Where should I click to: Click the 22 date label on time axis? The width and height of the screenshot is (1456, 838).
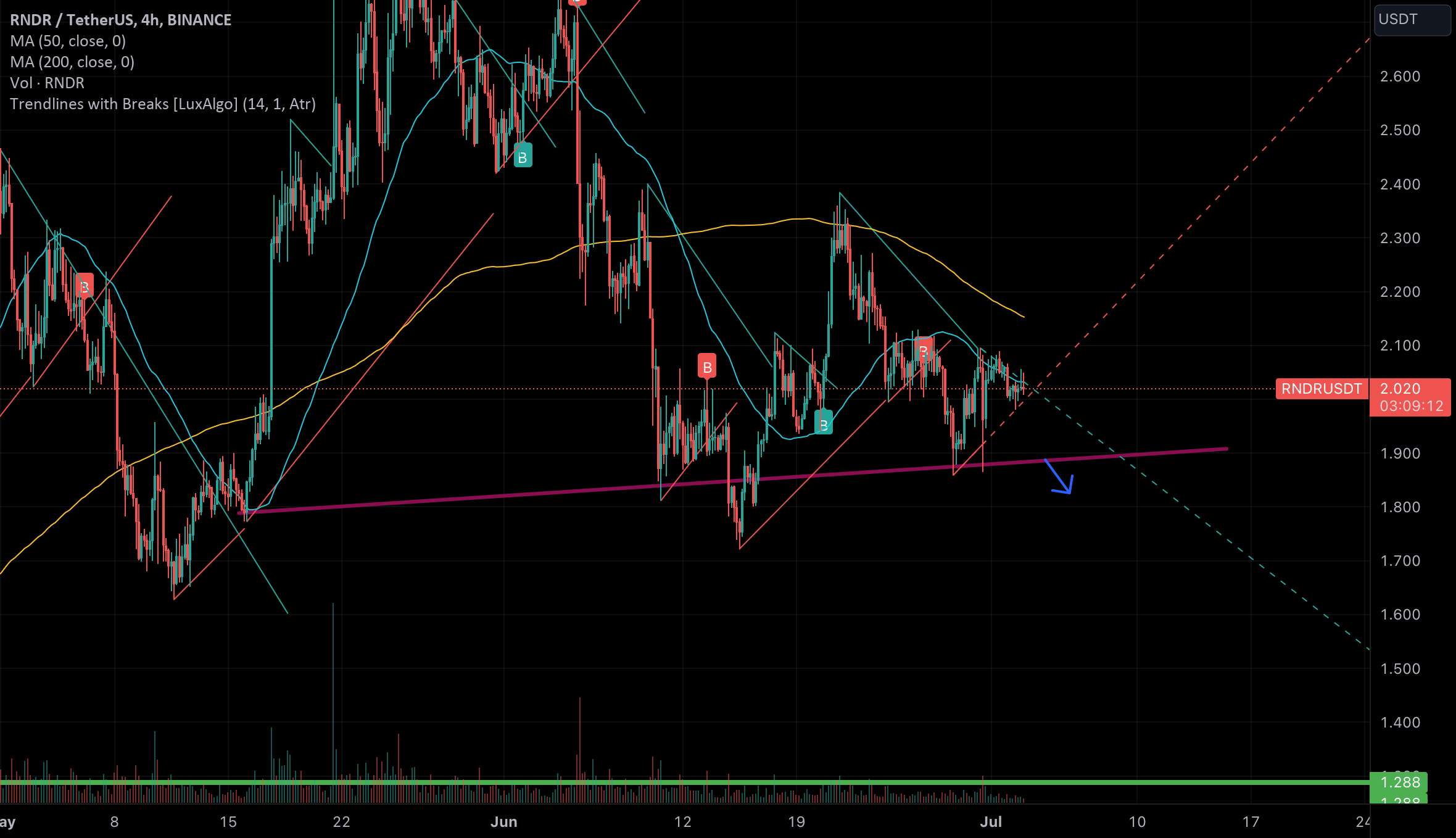click(x=341, y=822)
